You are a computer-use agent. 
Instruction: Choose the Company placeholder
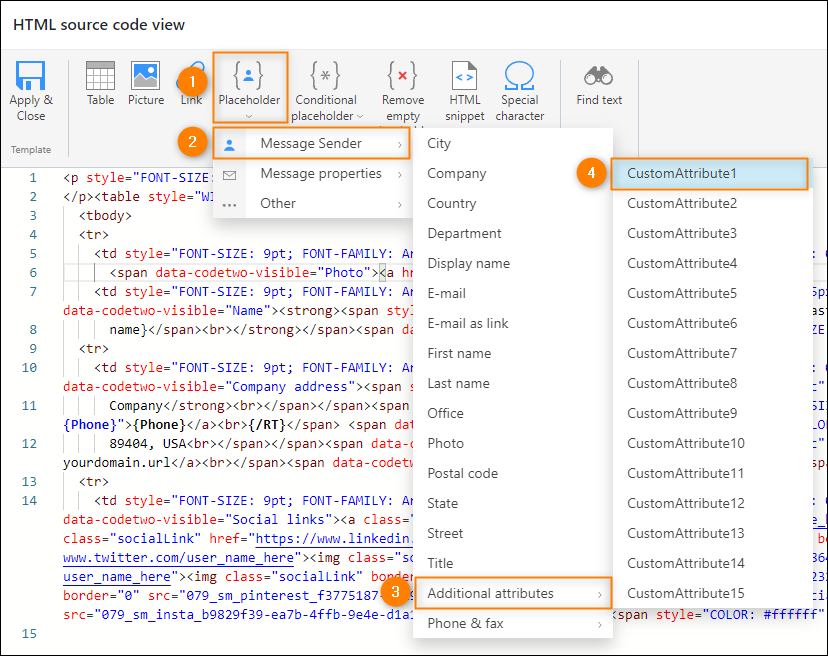pos(513,173)
